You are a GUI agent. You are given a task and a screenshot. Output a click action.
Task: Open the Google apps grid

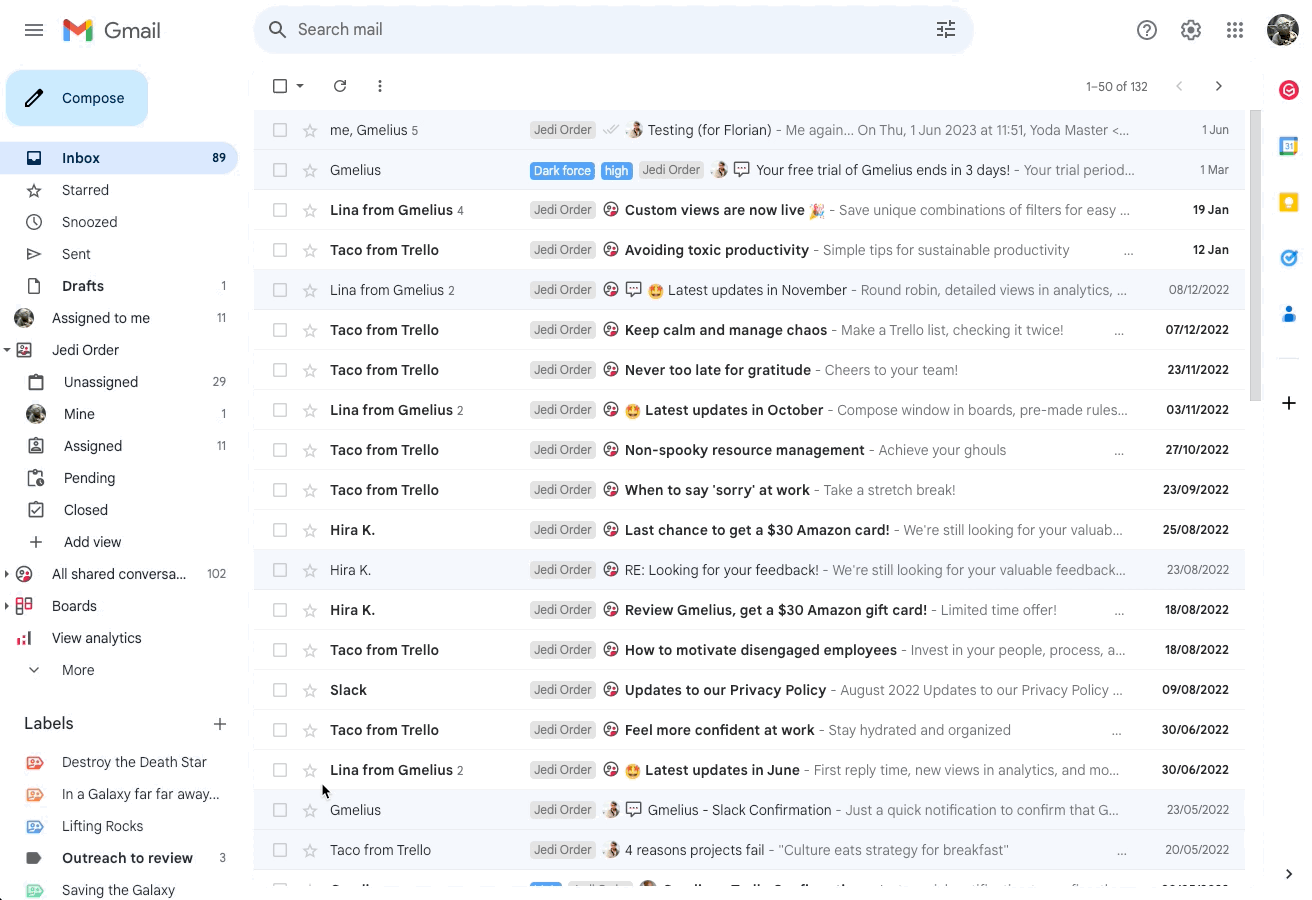coord(1235,30)
